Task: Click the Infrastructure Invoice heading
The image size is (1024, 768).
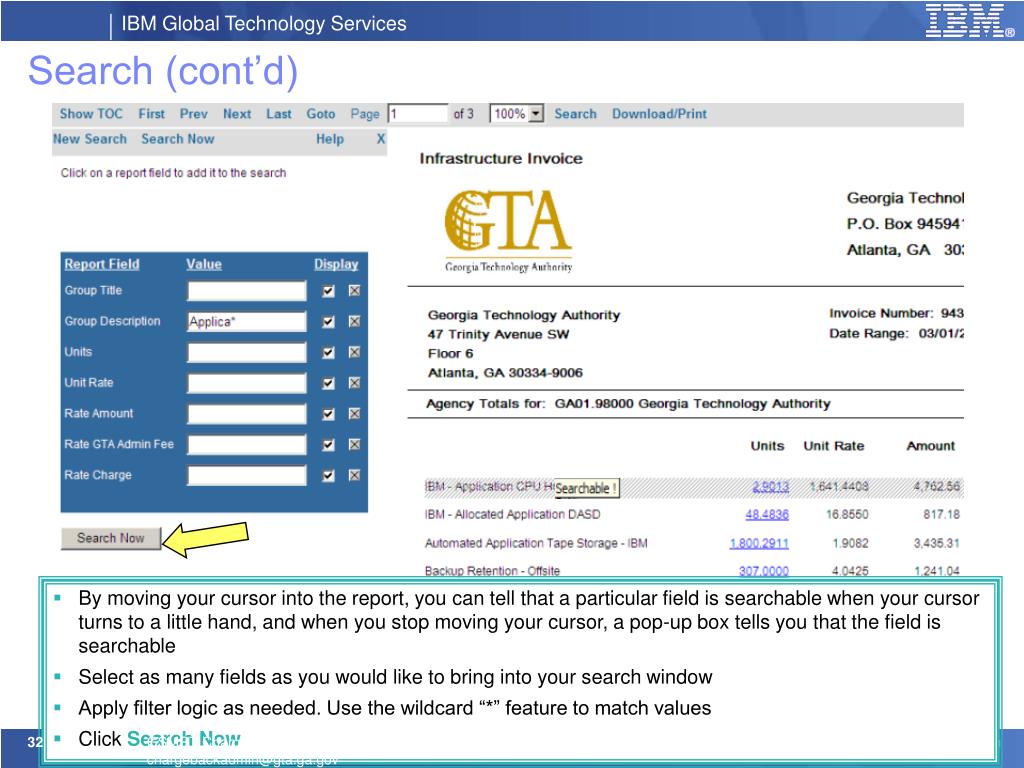Action: click(x=501, y=159)
